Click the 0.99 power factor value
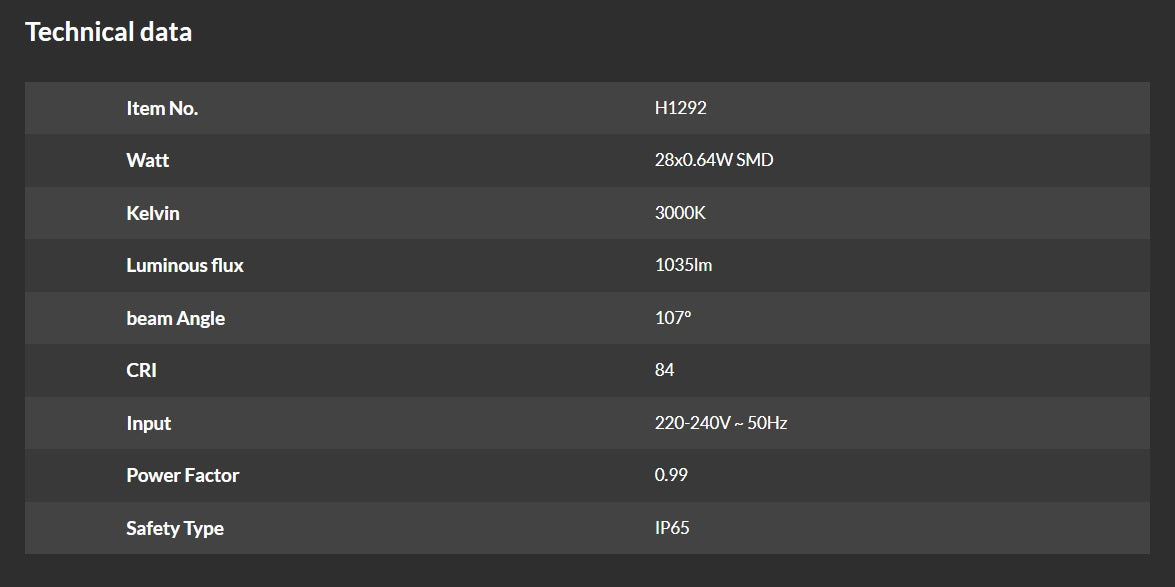 671,475
